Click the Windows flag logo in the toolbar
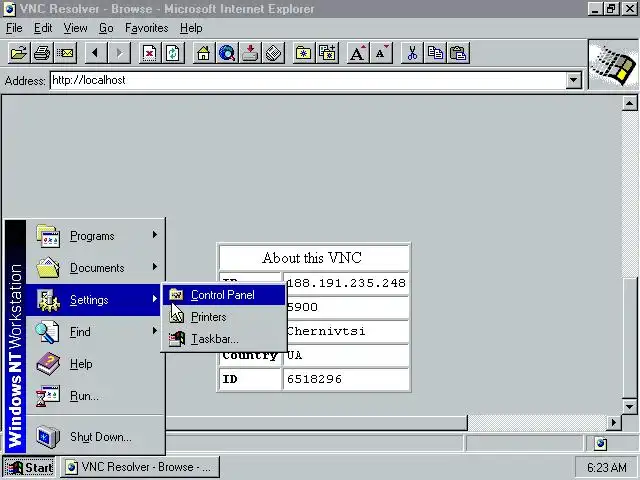 point(614,65)
